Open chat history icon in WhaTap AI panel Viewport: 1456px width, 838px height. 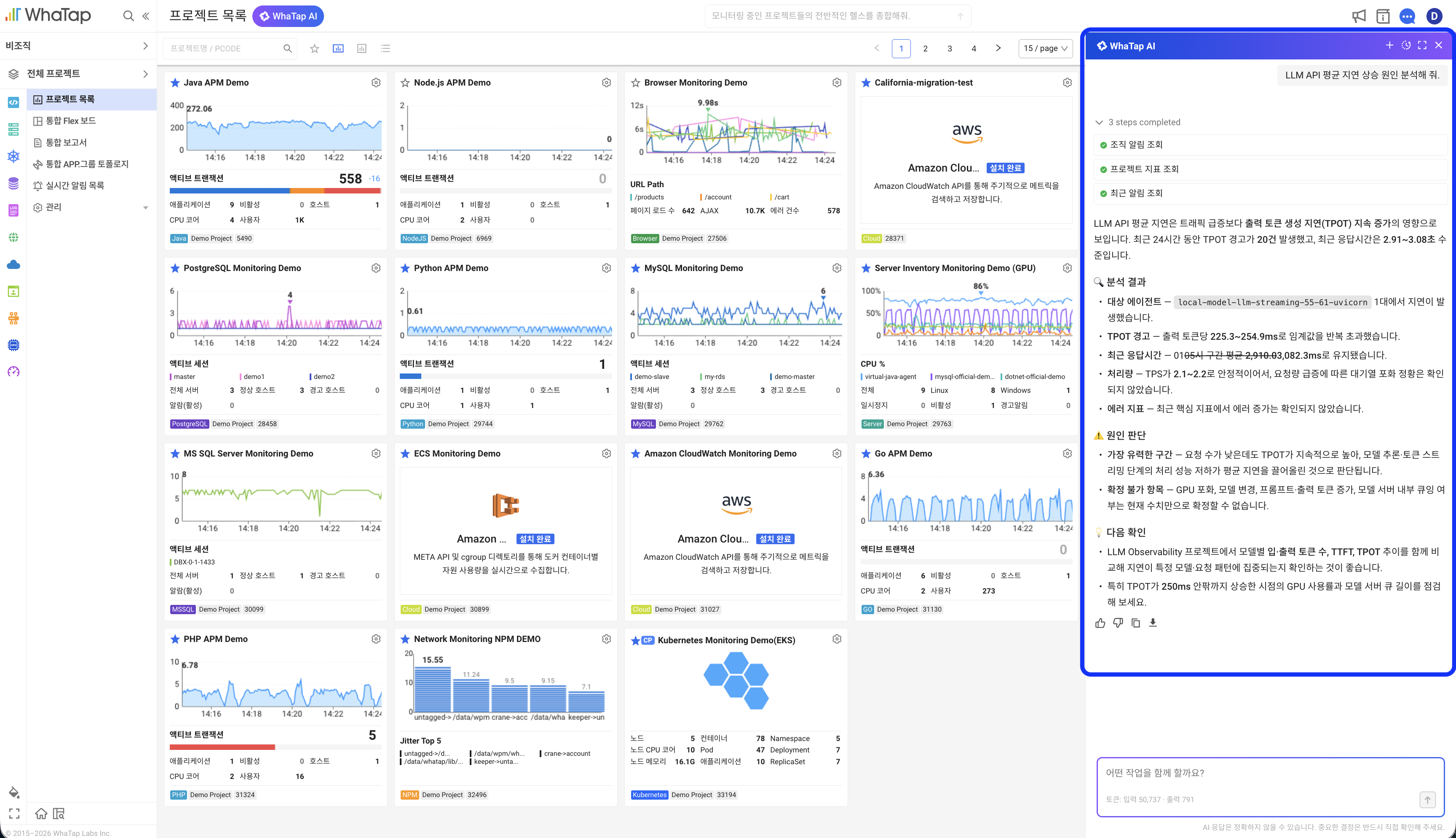click(1406, 46)
